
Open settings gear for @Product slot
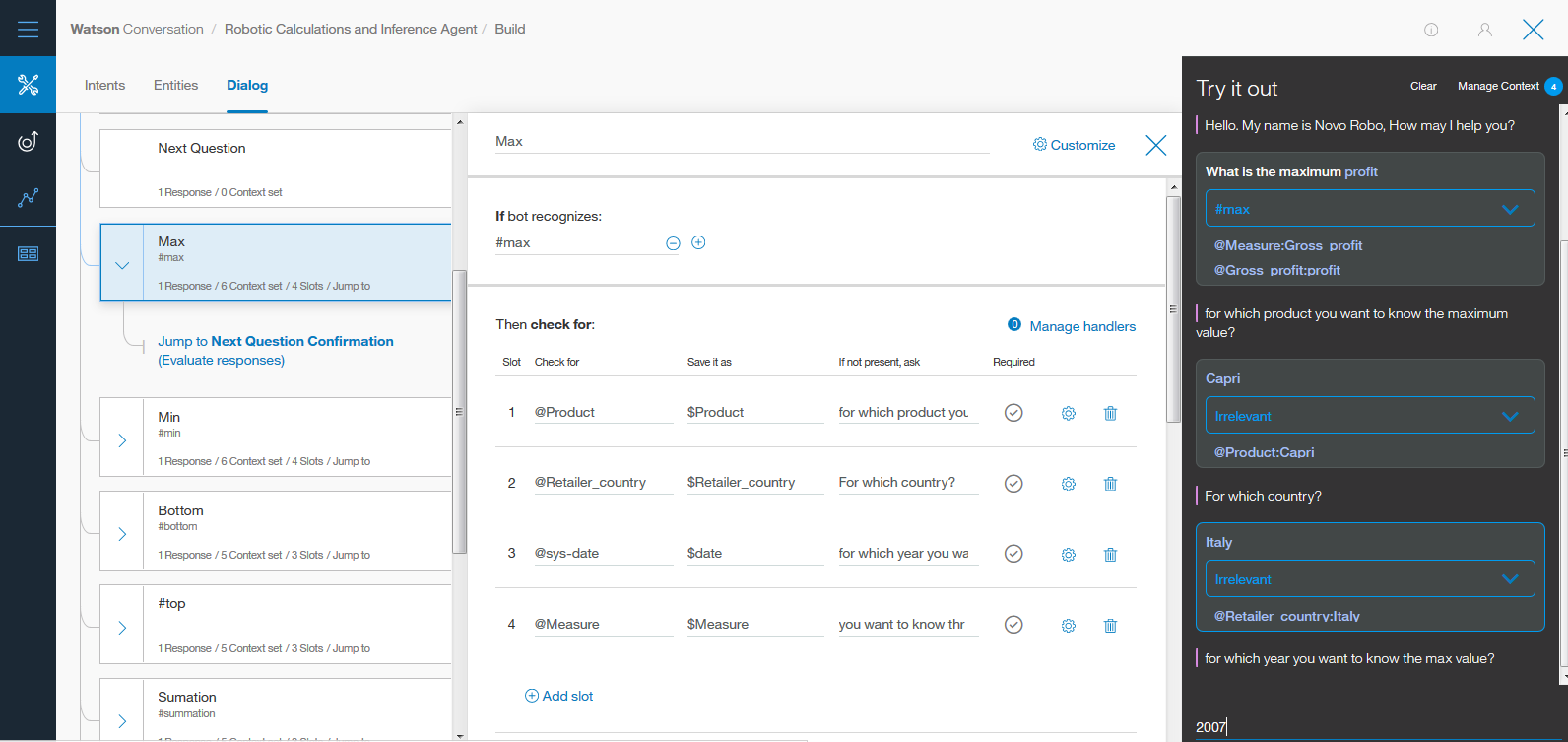click(x=1069, y=413)
